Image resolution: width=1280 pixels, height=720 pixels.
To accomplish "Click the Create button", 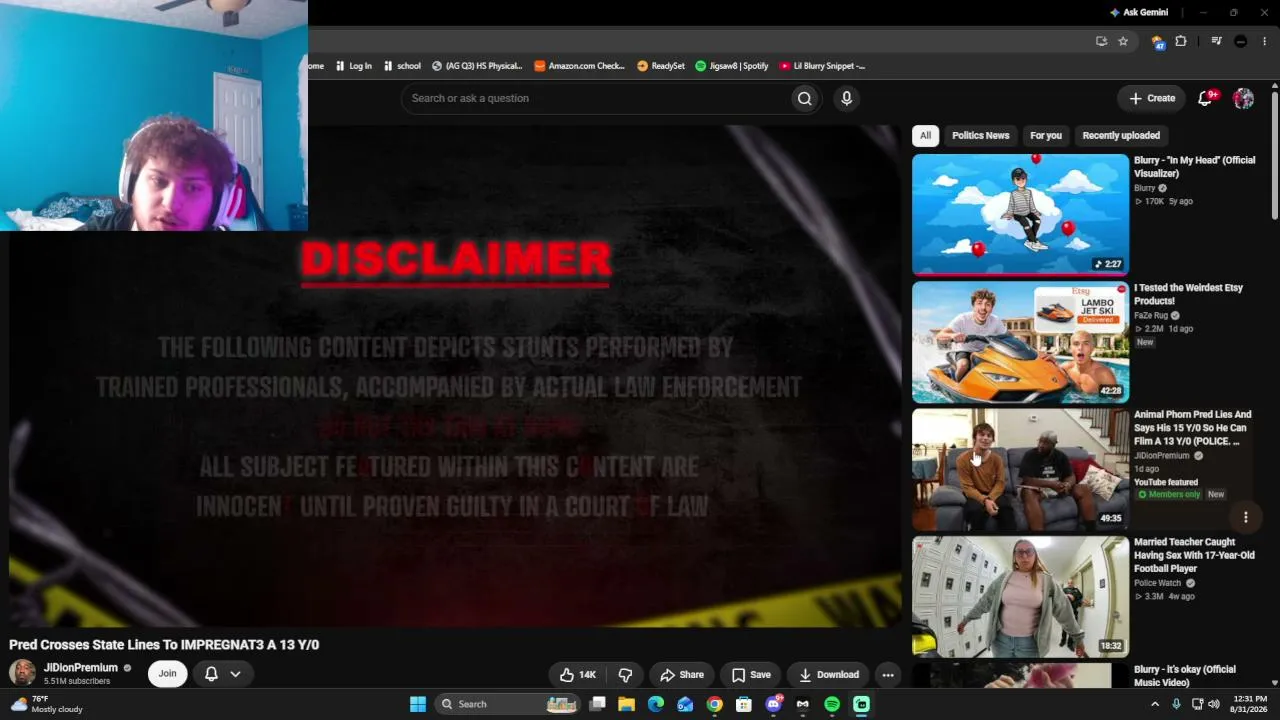I will pos(1151,98).
